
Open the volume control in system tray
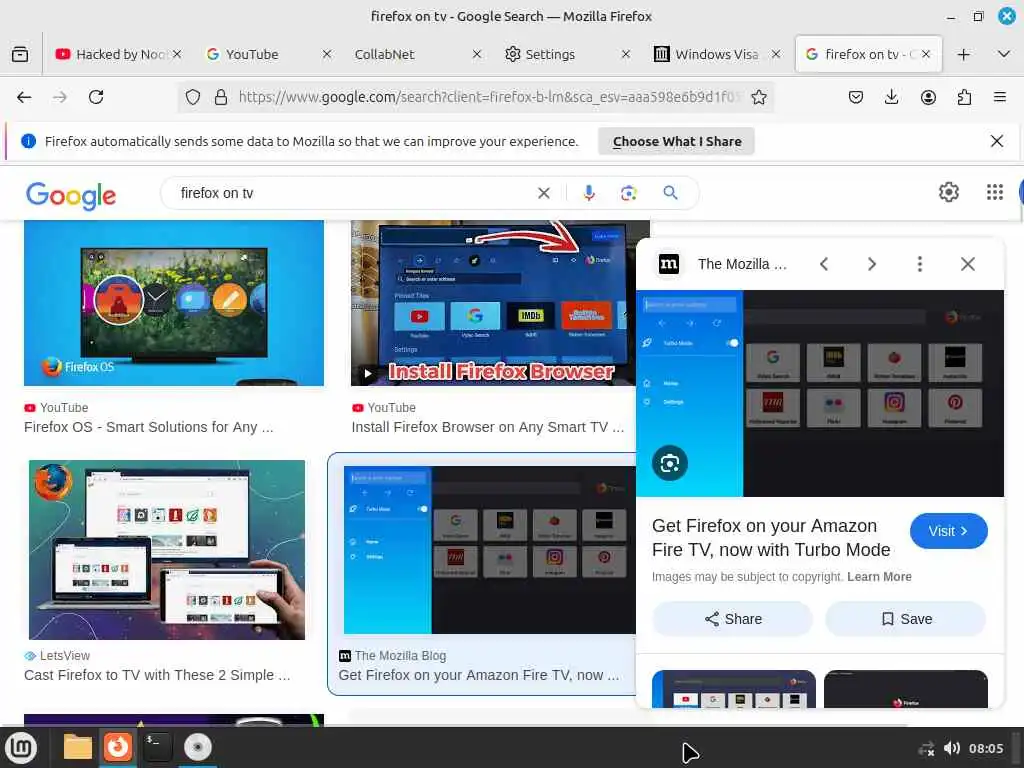click(x=952, y=748)
